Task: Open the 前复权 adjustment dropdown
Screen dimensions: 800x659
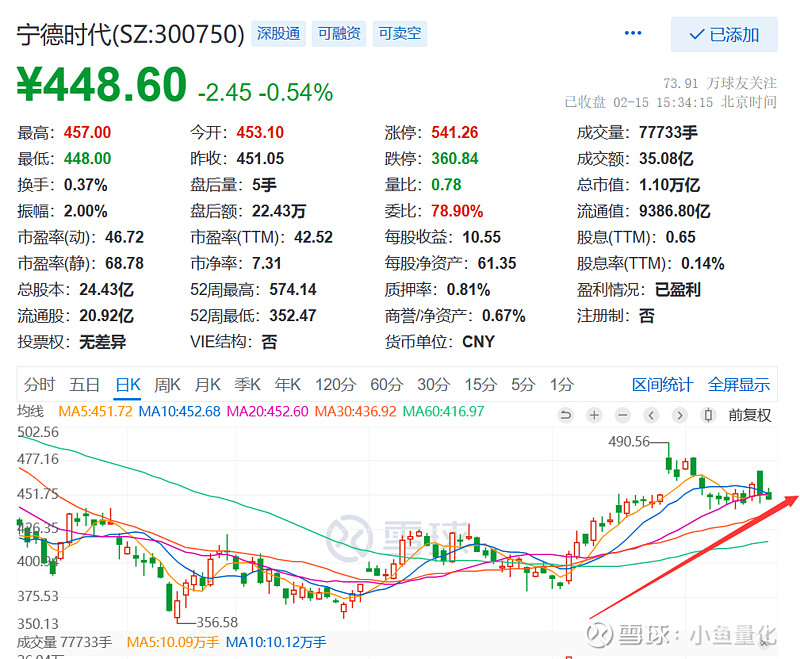Action: (x=749, y=415)
